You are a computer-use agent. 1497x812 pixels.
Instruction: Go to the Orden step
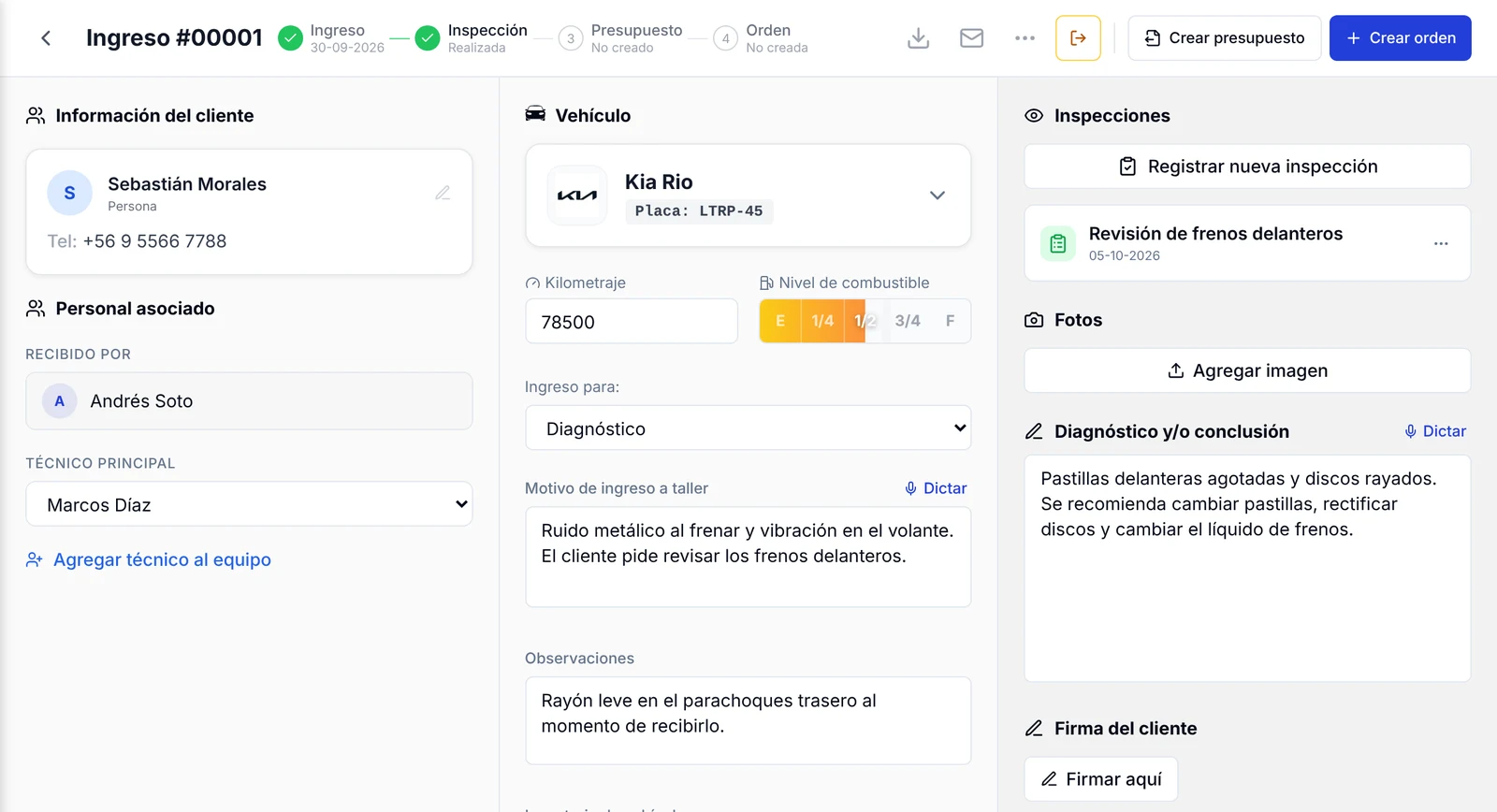tap(761, 38)
